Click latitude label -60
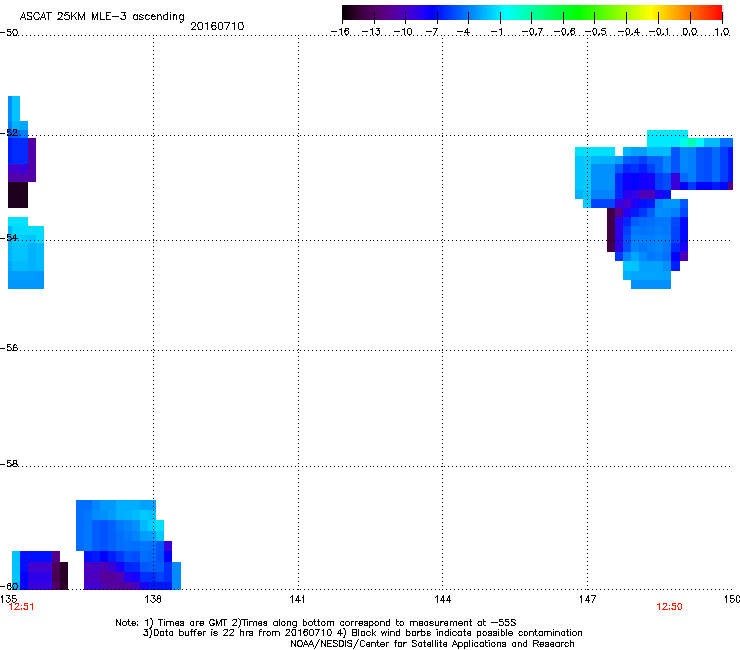Viewport: 740px width, 650px height. coord(9,586)
